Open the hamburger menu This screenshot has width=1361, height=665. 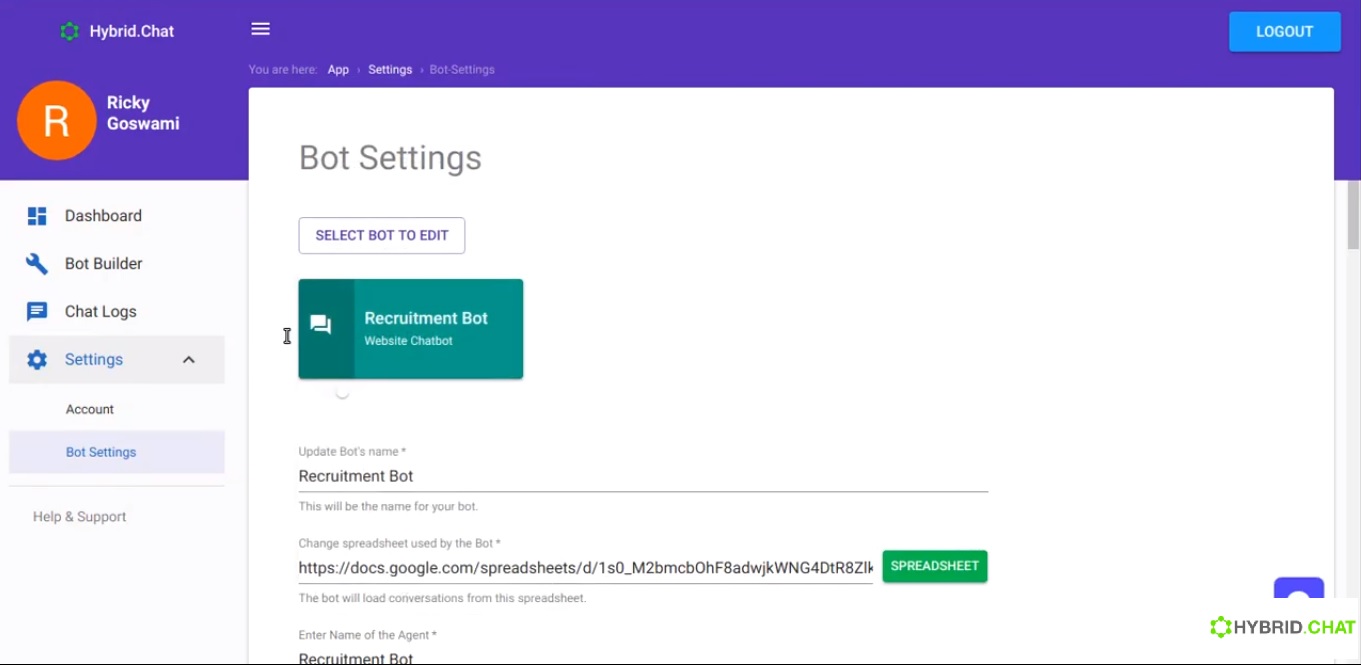260,29
